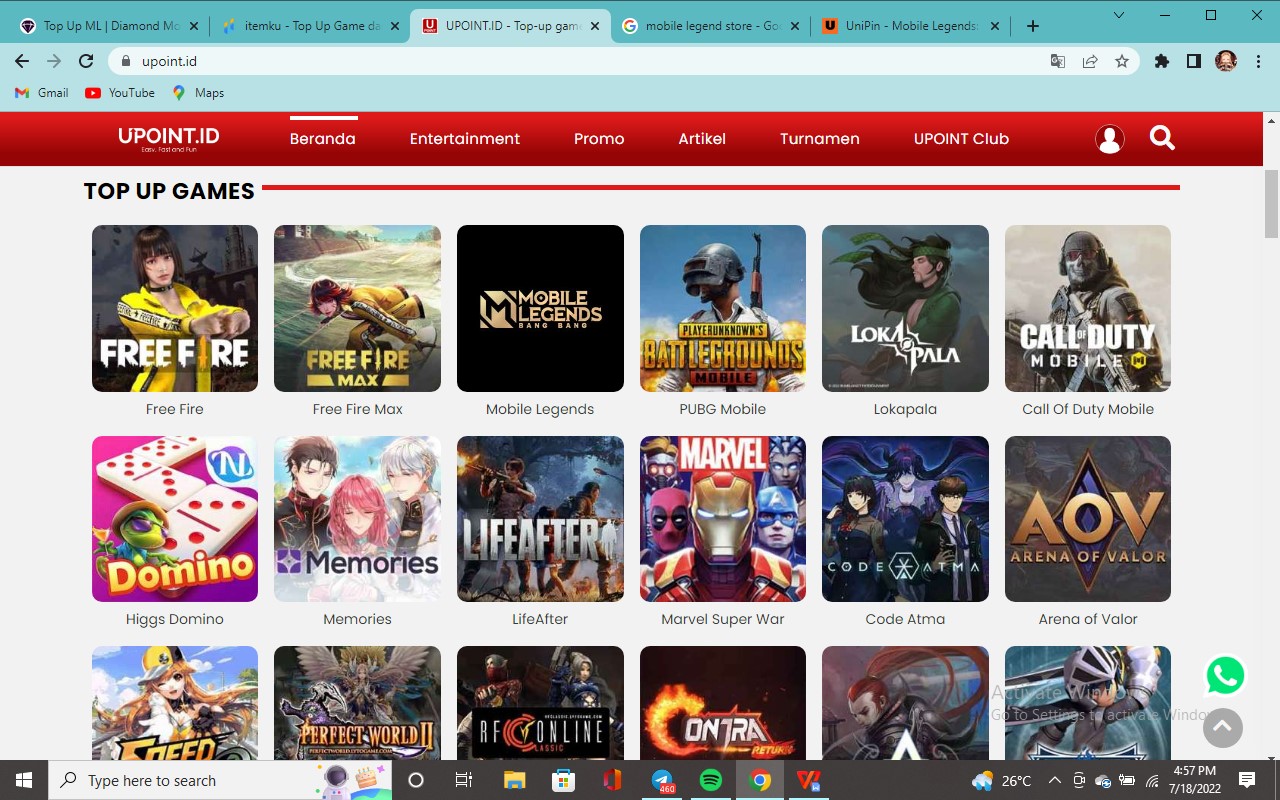Click the share page icon in the address bar
Viewport: 1280px width, 800px height.
pos(1090,61)
